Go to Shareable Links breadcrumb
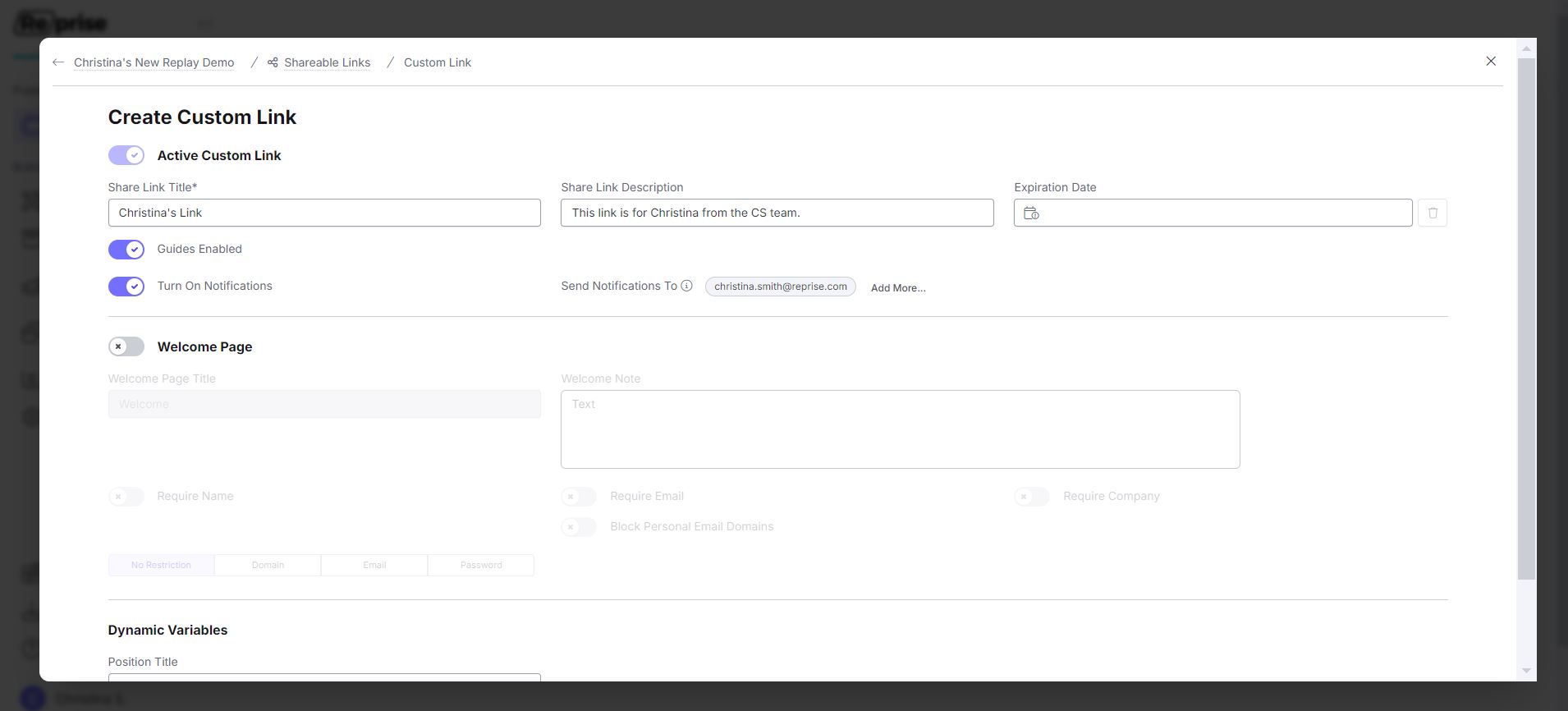 click(x=327, y=62)
